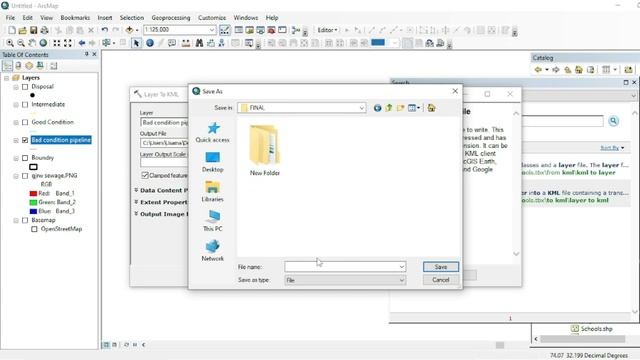Toggle the grw sewage.PNG layer checkbox
Screen dimensions: 640x360
(x=25, y=176)
